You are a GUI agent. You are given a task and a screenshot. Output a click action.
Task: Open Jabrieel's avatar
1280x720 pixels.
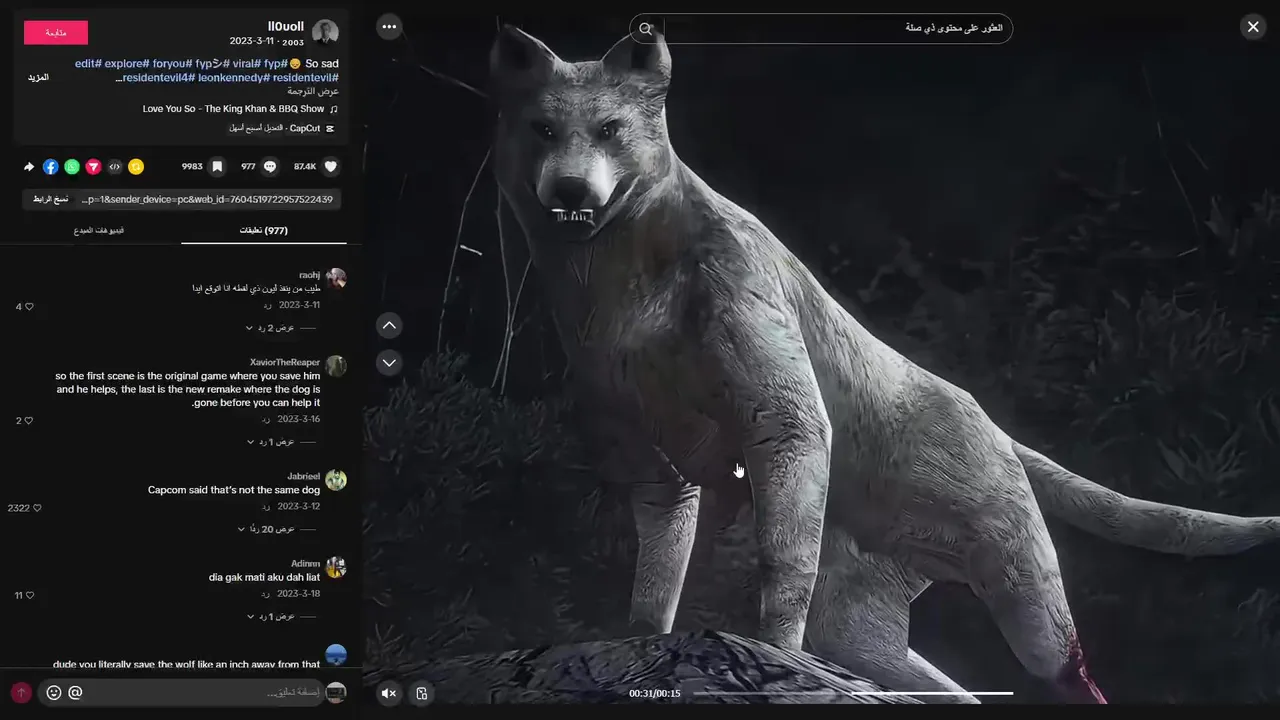point(336,480)
